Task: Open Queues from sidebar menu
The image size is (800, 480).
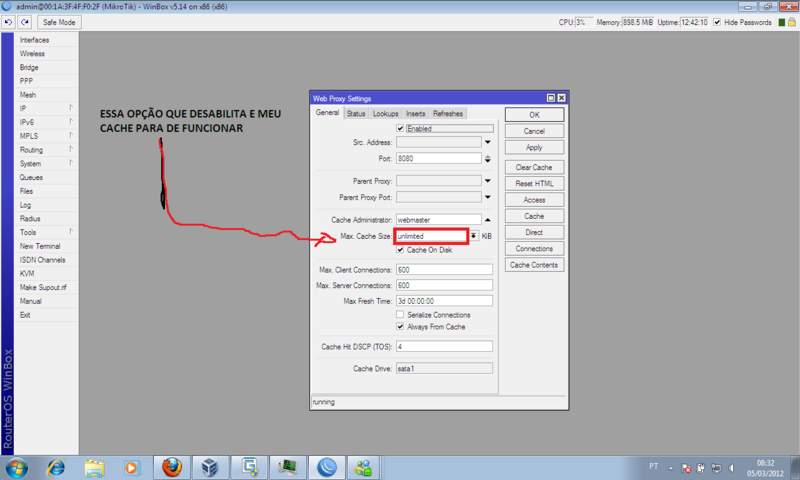Action: 31,178
